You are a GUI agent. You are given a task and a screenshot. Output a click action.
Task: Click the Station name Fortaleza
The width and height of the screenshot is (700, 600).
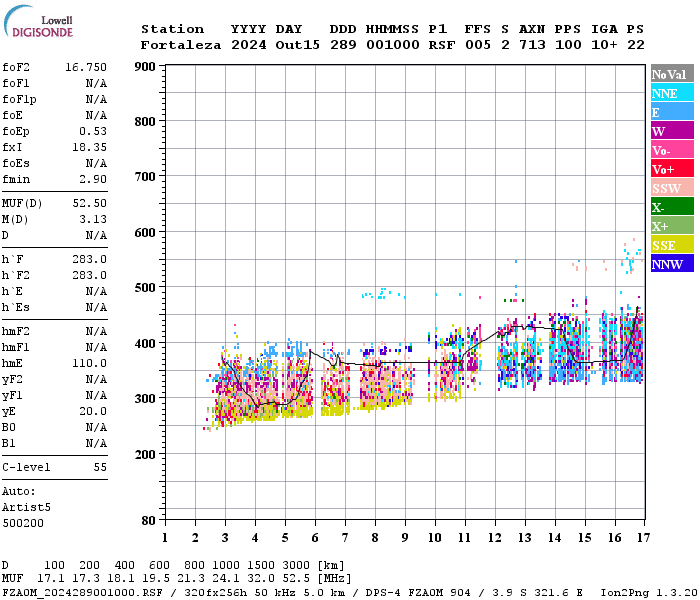181,45
